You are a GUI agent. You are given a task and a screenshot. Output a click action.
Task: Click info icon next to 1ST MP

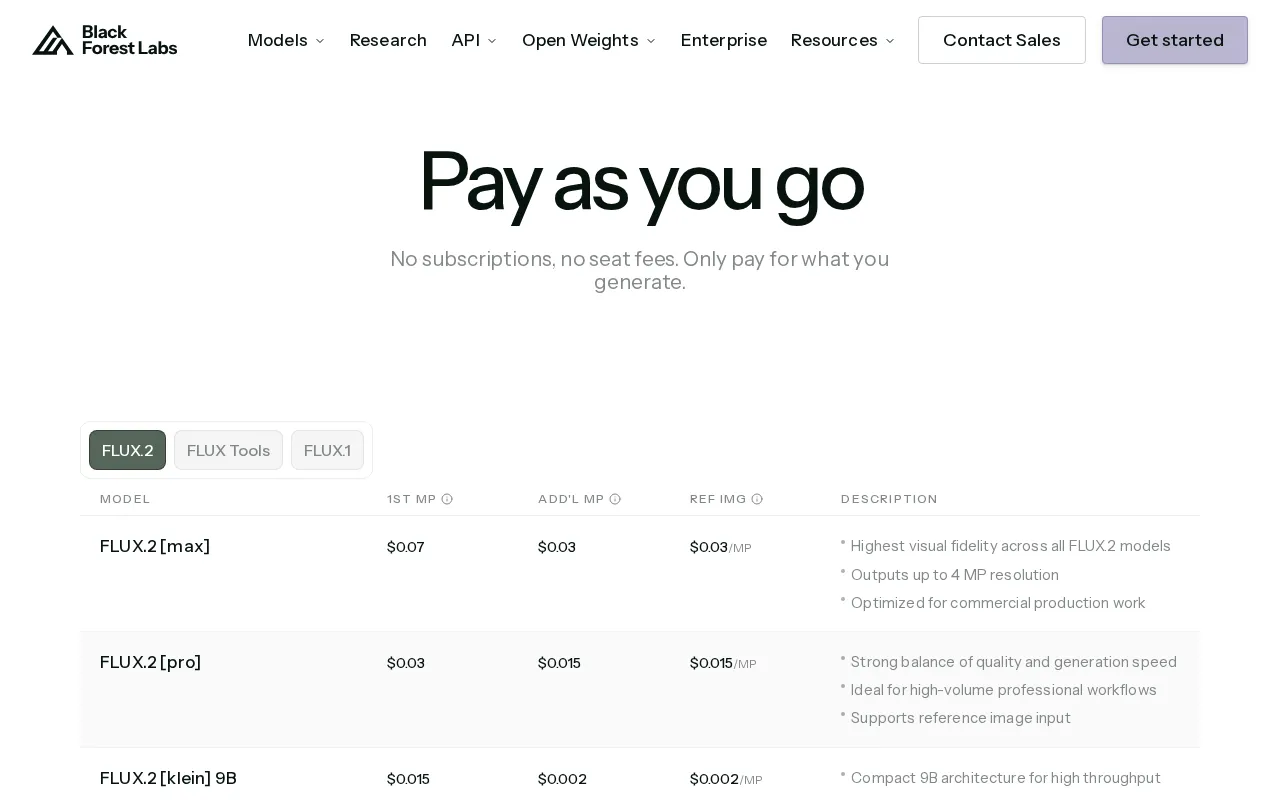[x=447, y=499]
